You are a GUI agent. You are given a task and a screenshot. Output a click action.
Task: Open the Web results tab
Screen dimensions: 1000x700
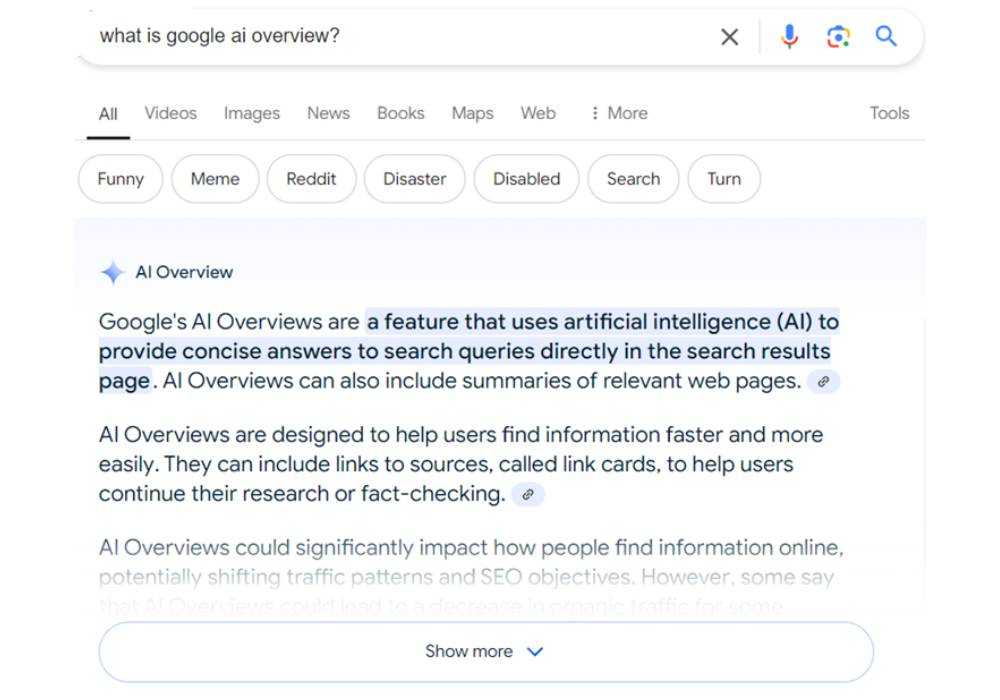pyautogui.click(x=538, y=113)
